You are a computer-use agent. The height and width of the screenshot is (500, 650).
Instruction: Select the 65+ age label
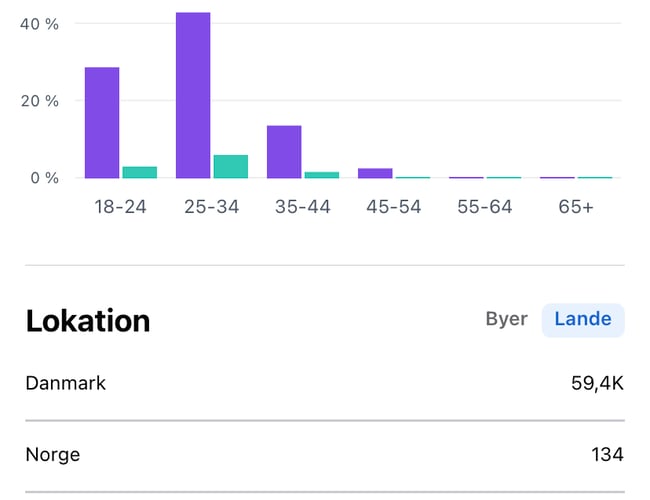576,207
